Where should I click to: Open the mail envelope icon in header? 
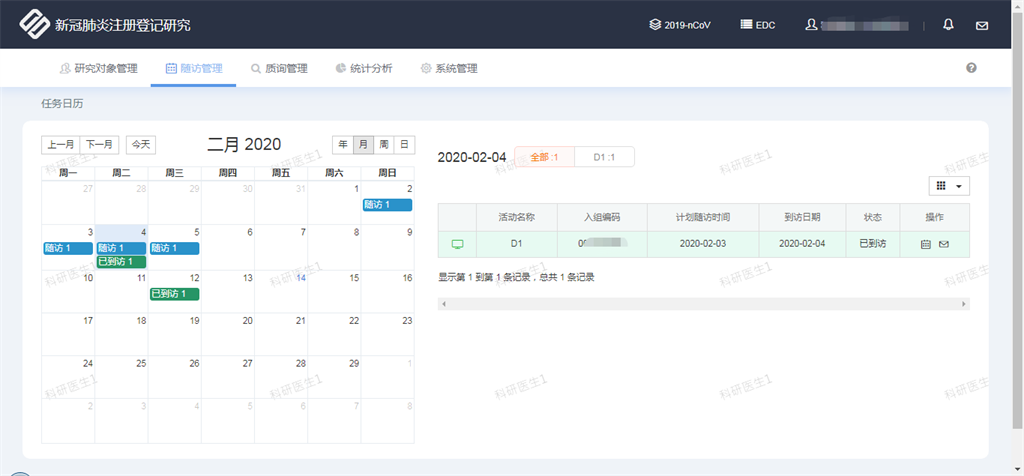[x=981, y=25]
